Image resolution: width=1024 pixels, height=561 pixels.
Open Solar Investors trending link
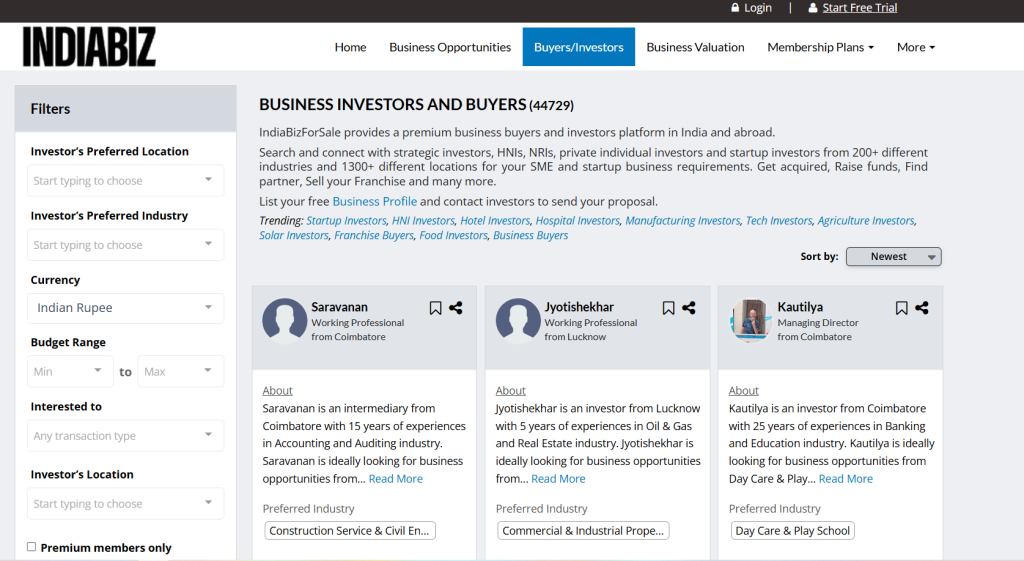(x=294, y=235)
